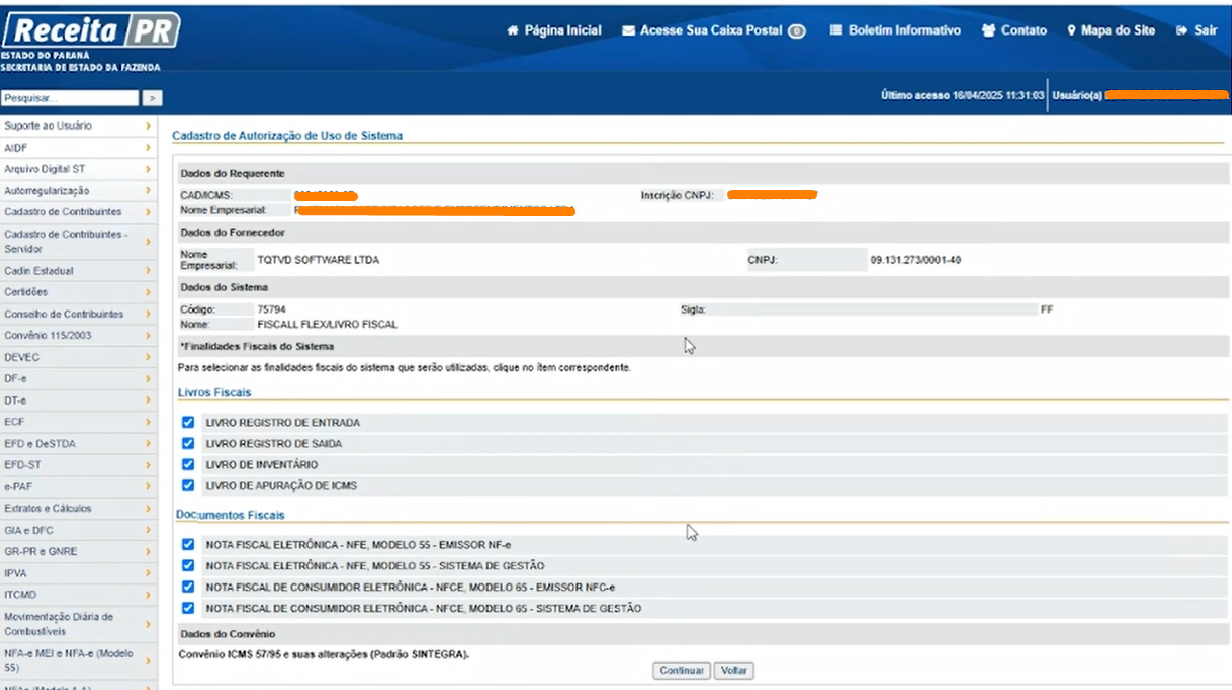Click Sair to log out
1232x690 pixels.
[x=1206, y=31]
